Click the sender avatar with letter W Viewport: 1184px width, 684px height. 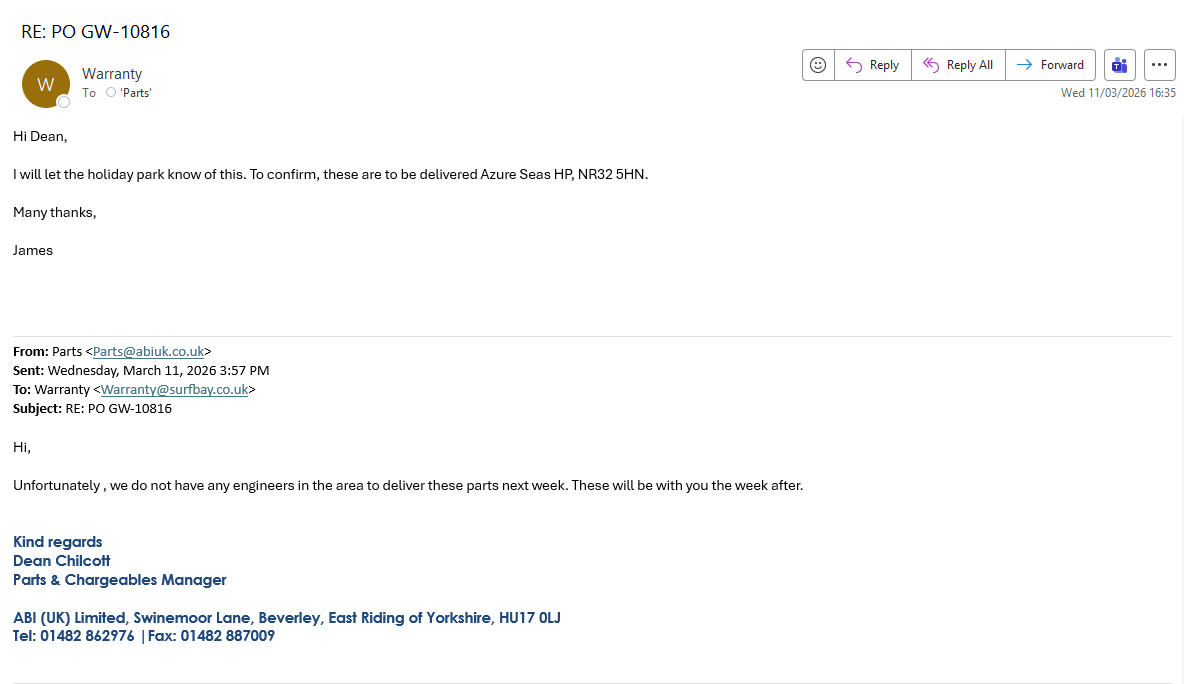click(45, 84)
